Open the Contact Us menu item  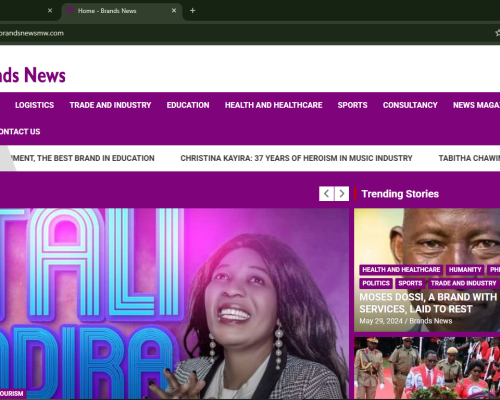click(20, 132)
